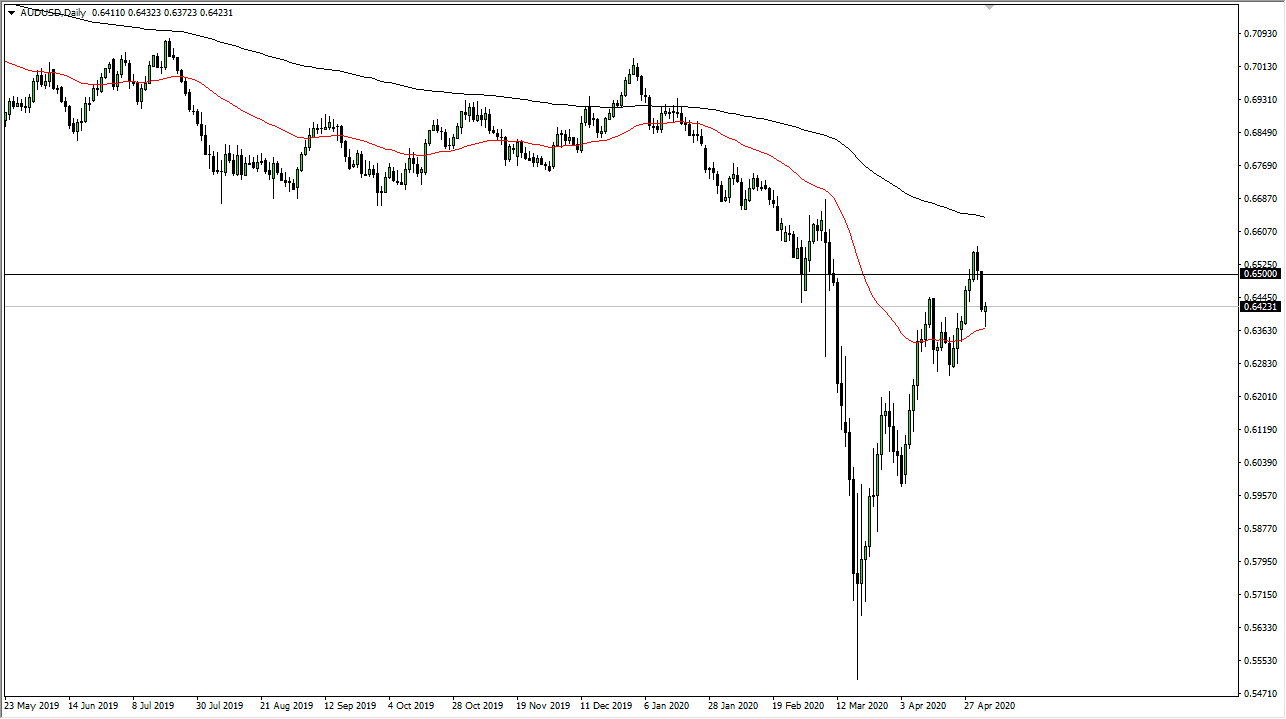Click the 0.54710 price scale label
This screenshot has width=1286, height=719.
pos(1260,693)
